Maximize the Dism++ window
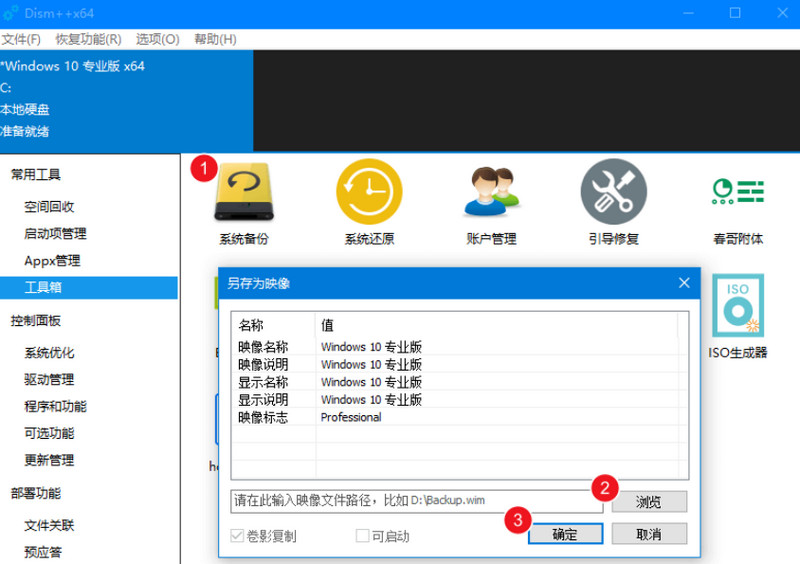Image resolution: width=800 pixels, height=564 pixels. coord(735,13)
